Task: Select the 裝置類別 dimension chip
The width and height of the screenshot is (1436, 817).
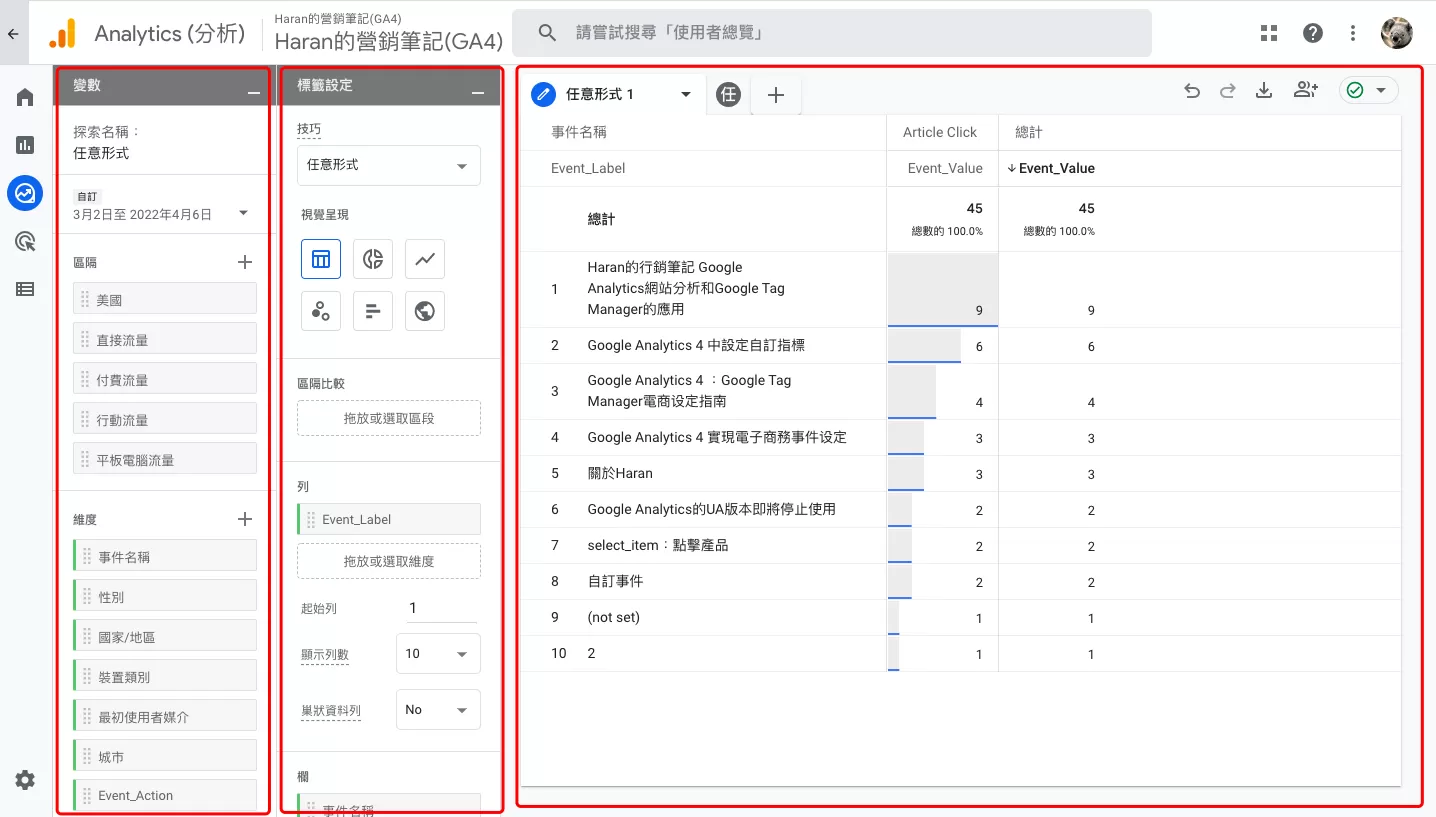Action: click(165, 677)
